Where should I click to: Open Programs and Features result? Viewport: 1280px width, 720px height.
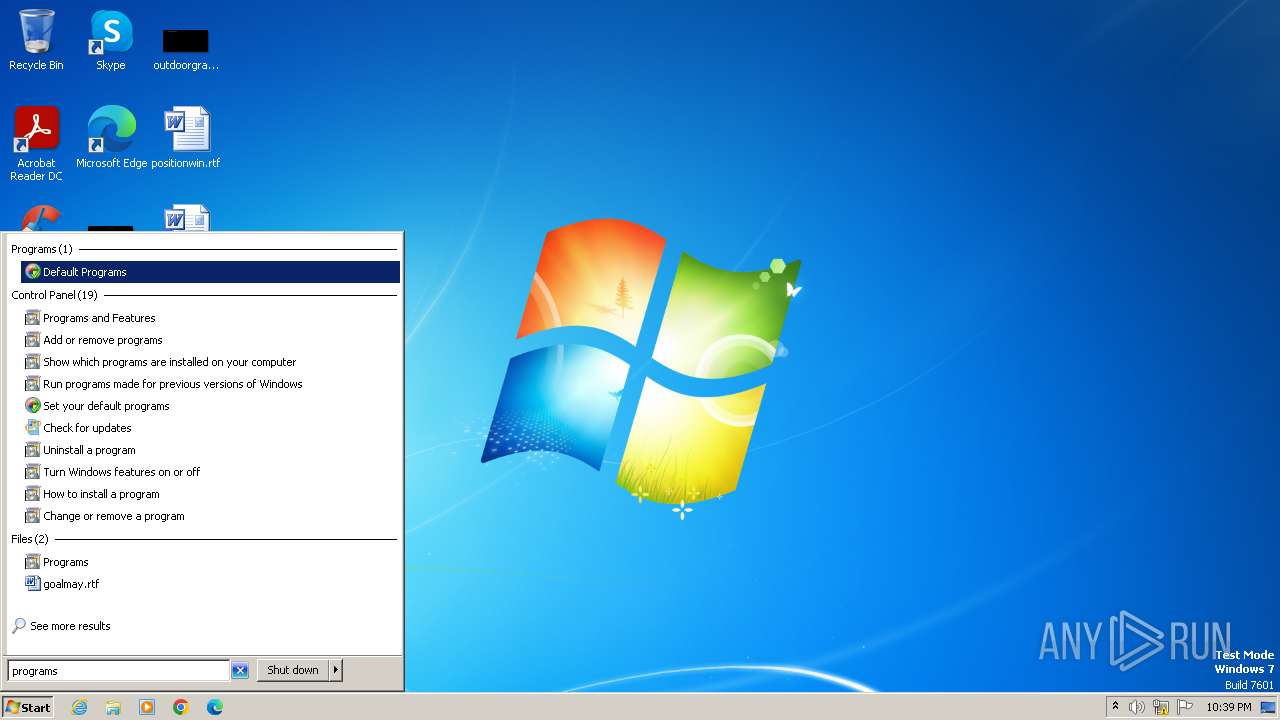(210, 318)
